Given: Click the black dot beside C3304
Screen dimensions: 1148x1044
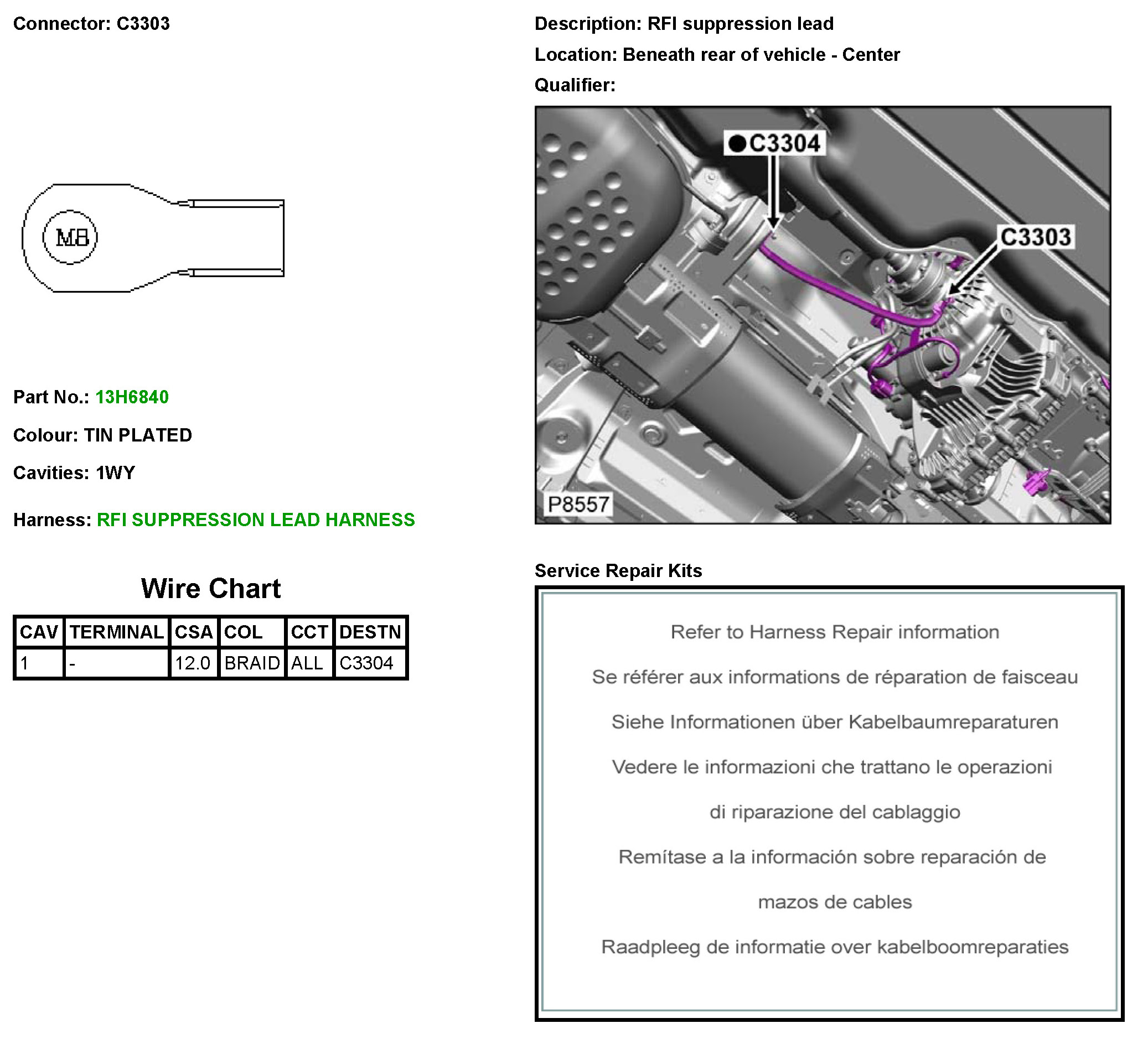Looking at the screenshot, I should point(737,143).
